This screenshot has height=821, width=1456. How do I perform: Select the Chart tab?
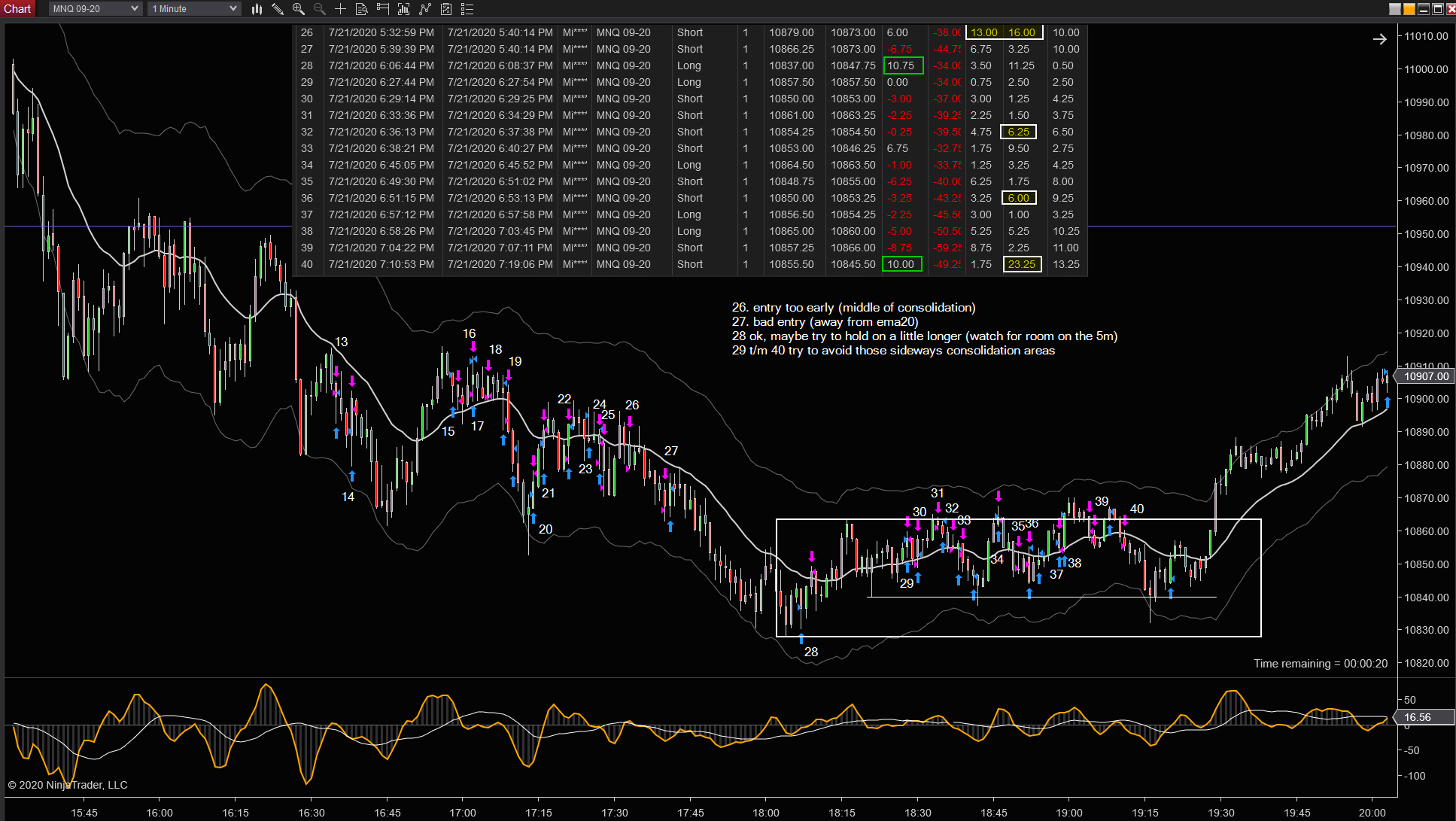(17, 9)
